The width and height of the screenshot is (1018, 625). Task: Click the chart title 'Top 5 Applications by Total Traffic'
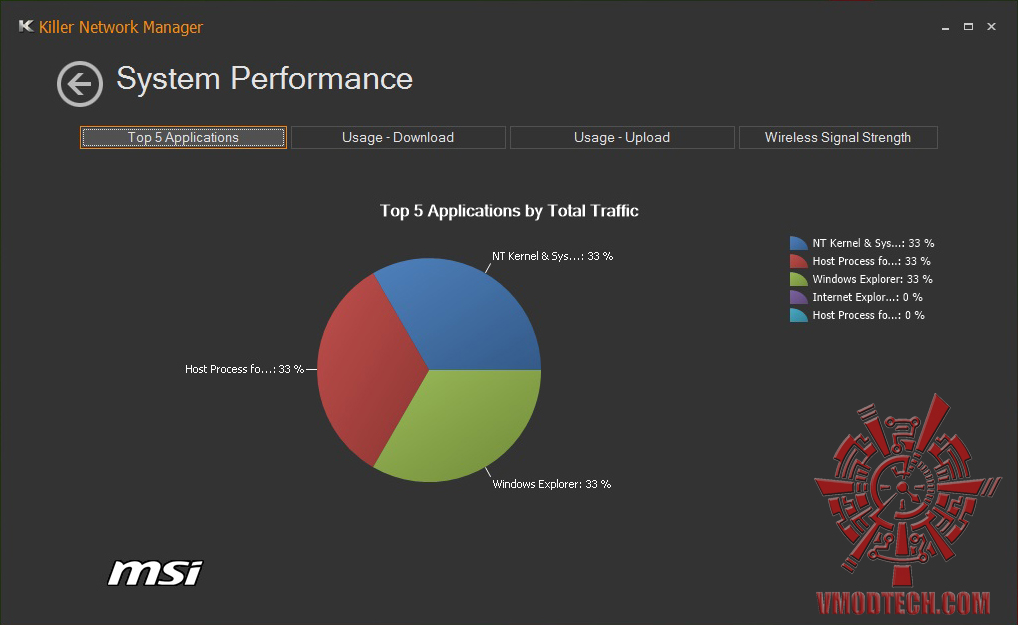pyautogui.click(x=509, y=211)
